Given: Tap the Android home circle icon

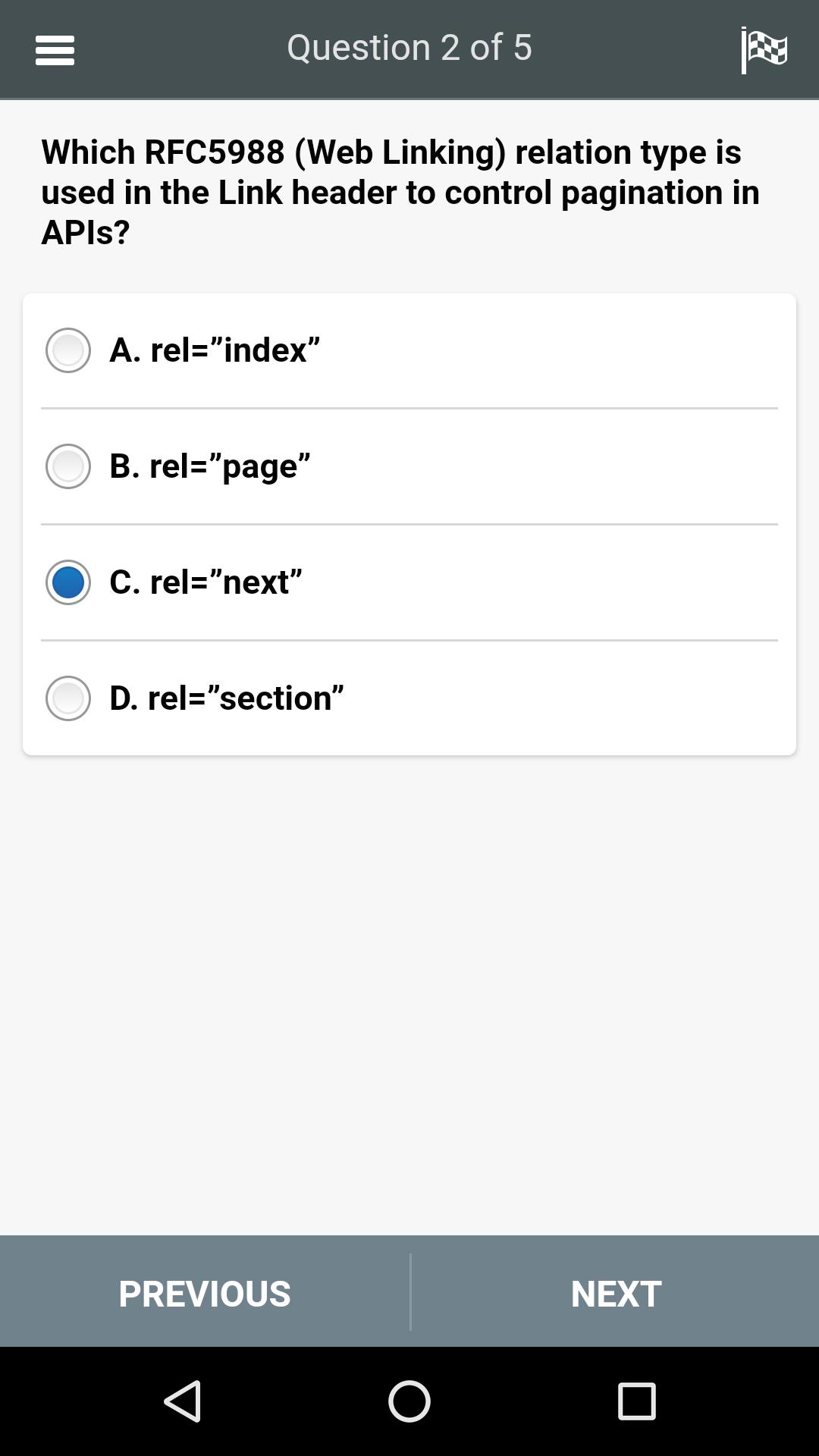Looking at the screenshot, I should [x=409, y=1401].
